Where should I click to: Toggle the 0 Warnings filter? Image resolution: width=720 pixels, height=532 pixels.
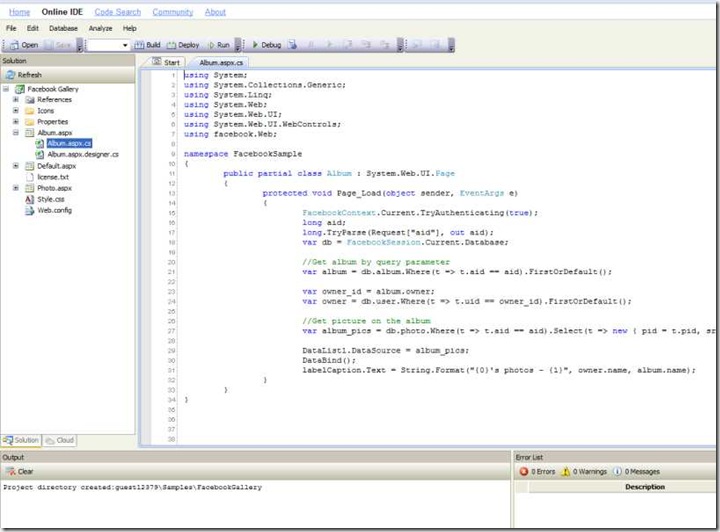(584, 471)
